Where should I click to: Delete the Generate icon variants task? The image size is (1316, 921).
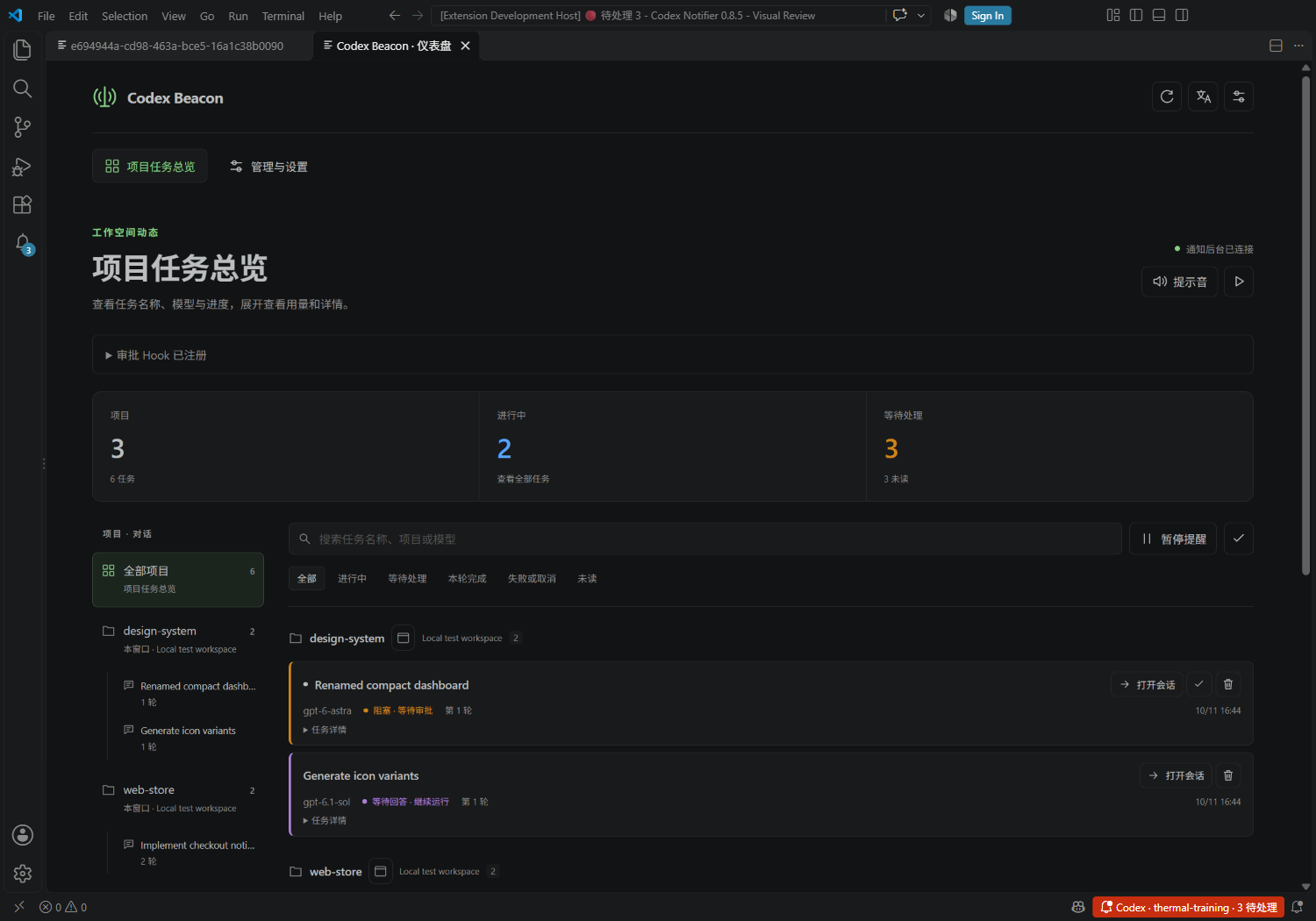[x=1228, y=775]
